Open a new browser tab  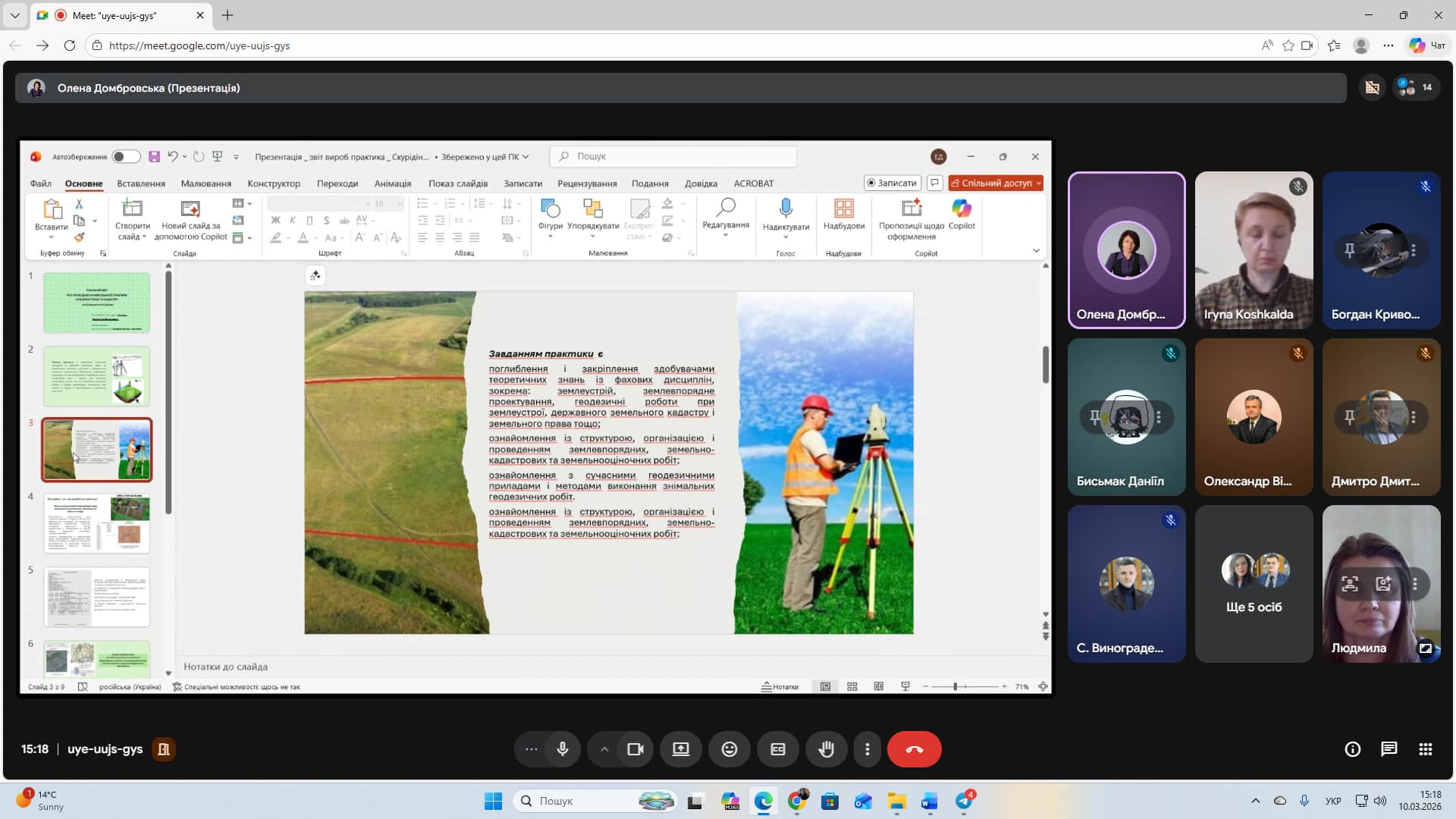pyautogui.click(x=227, y=15)
